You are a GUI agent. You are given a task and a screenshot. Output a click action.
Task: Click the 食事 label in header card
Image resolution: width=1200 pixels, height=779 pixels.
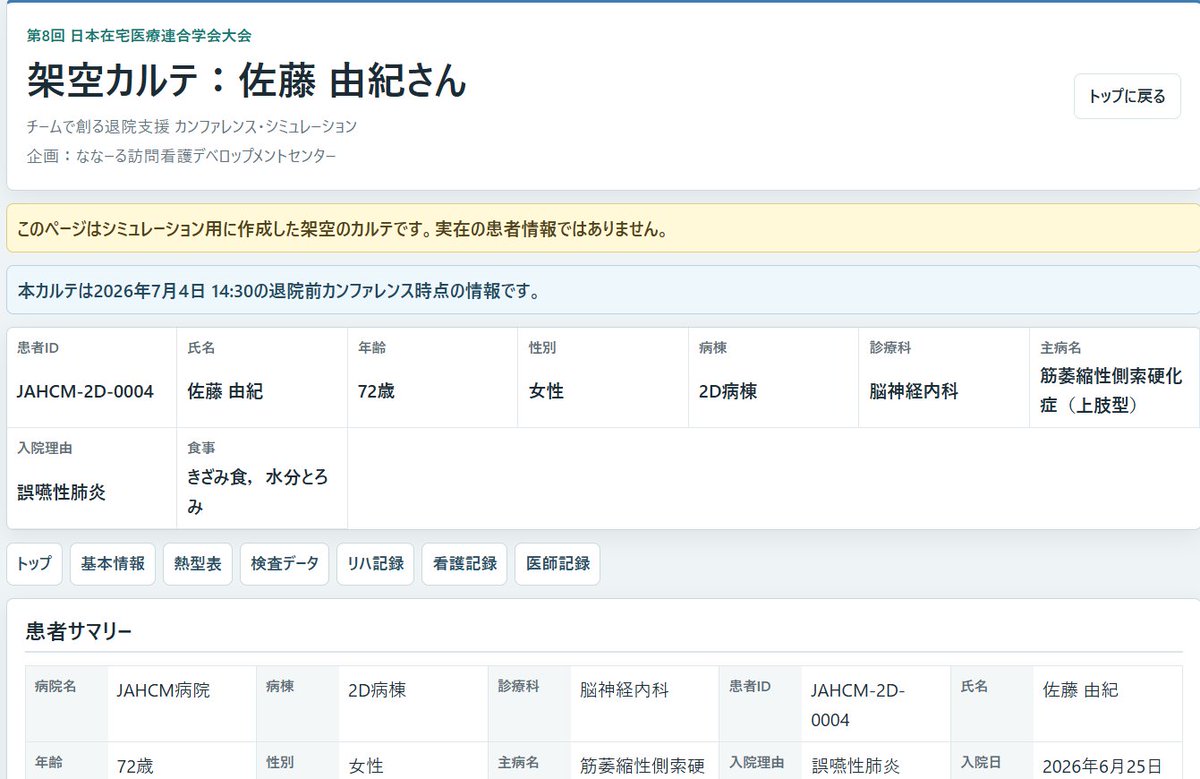(201, 448)
